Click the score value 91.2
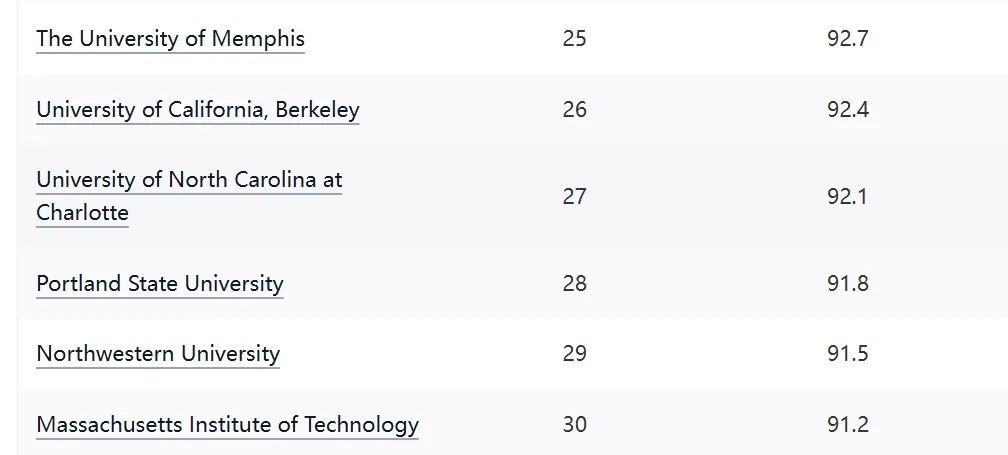 click(x=848, y=424)
